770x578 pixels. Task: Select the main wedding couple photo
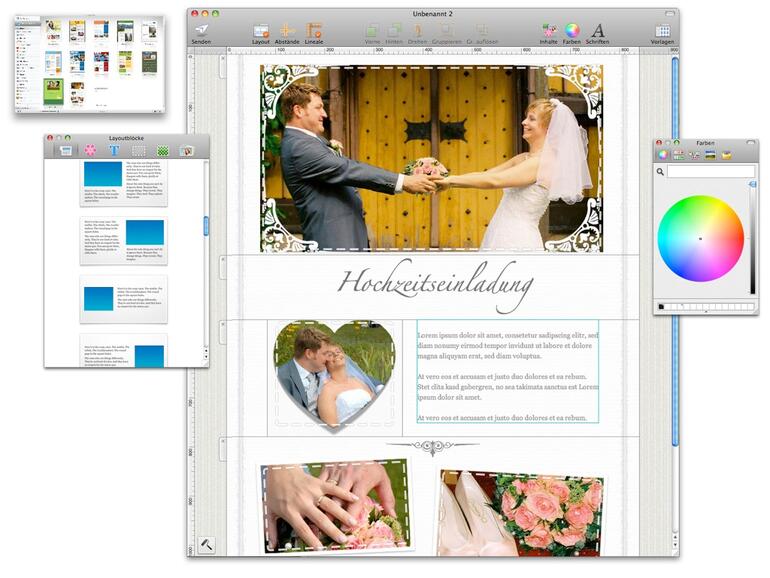pos(431,158)
